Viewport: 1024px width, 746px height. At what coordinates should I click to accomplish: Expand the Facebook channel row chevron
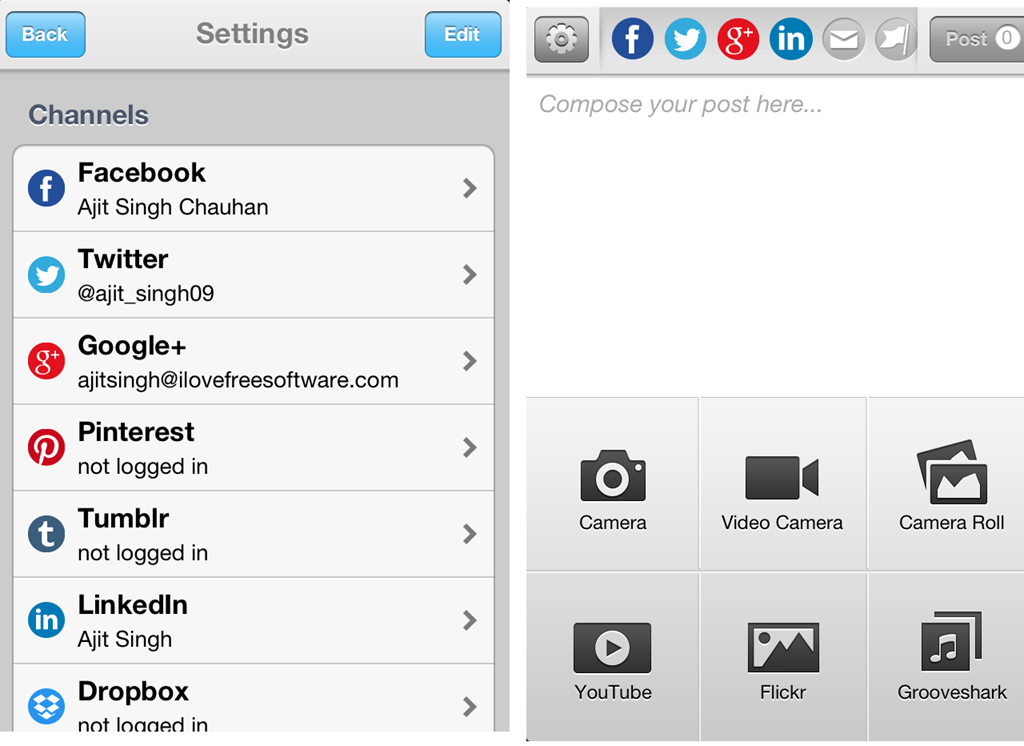click(470, 188)
